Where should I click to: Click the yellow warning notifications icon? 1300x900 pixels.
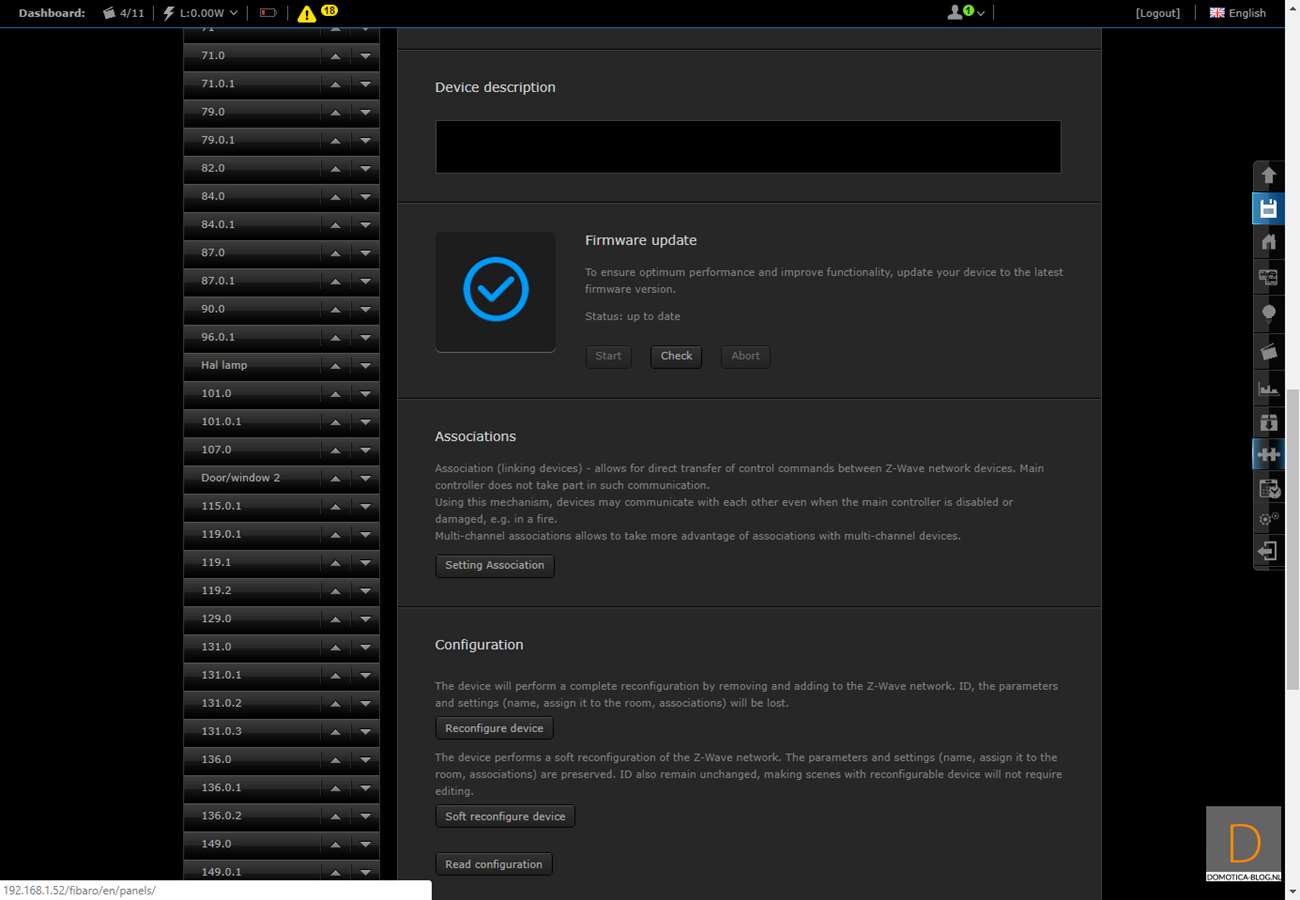click(x=307, y=13)
